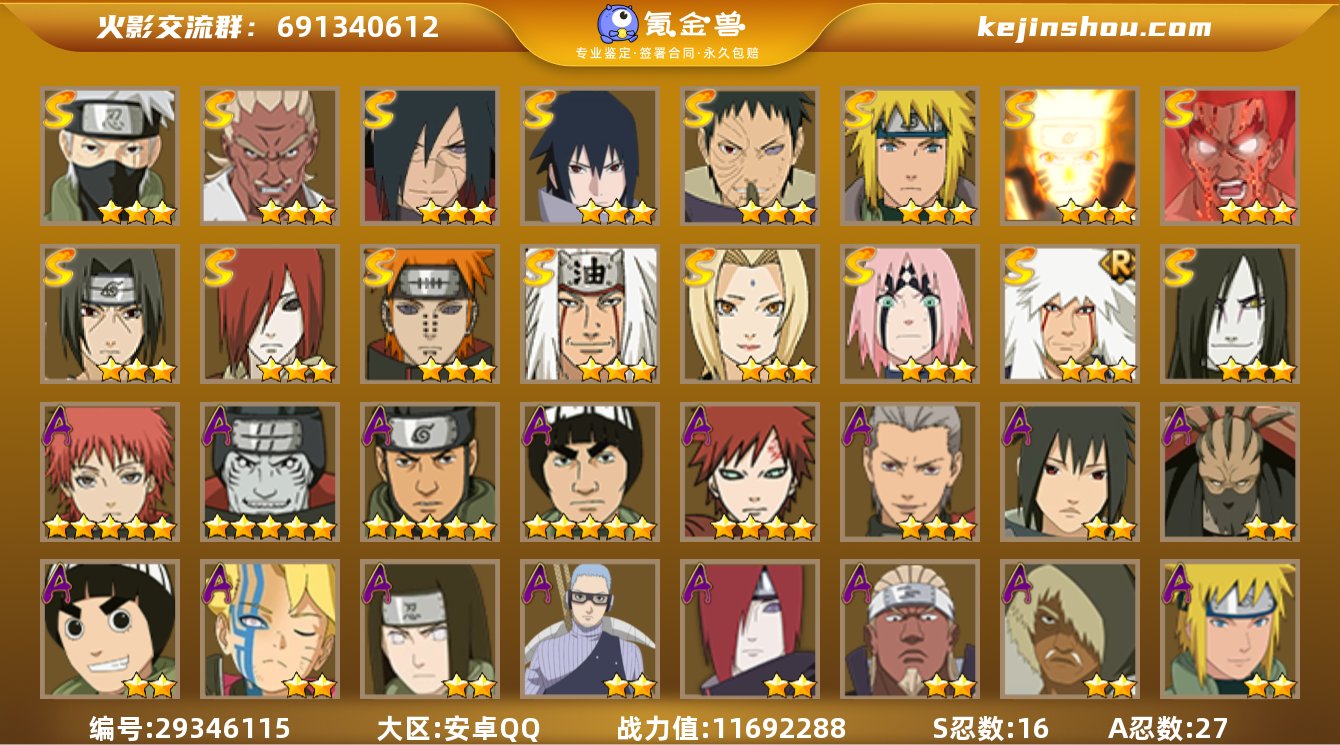Select bowl-cut Rock Lee grinning portrait
1340x745 pixels.
(109, 629)
